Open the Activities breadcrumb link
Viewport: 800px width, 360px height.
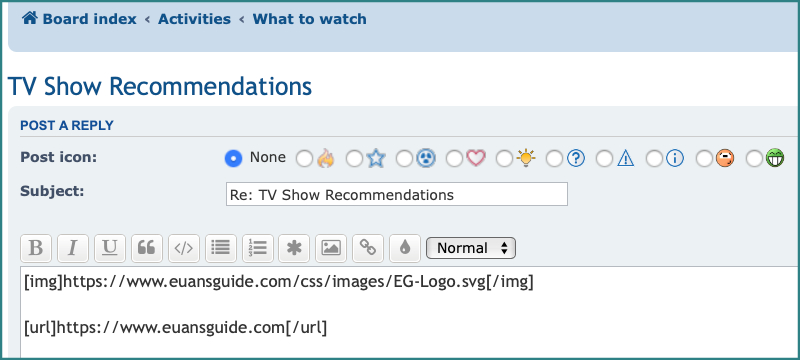[x=194, y=19]
